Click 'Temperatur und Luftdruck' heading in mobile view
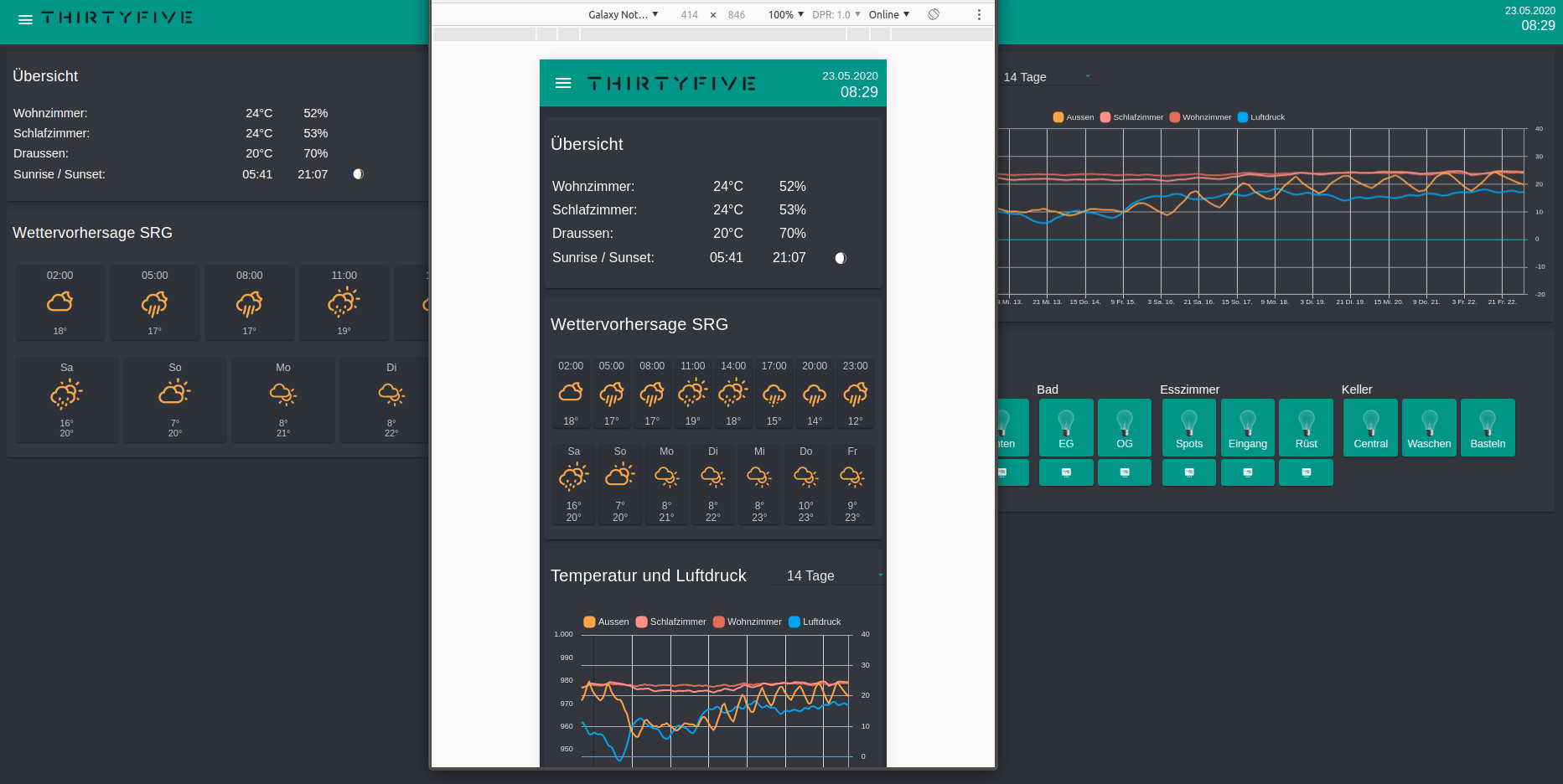Image resolution: width=1563 pixels, height=784 pixels. tap(649, 575)
